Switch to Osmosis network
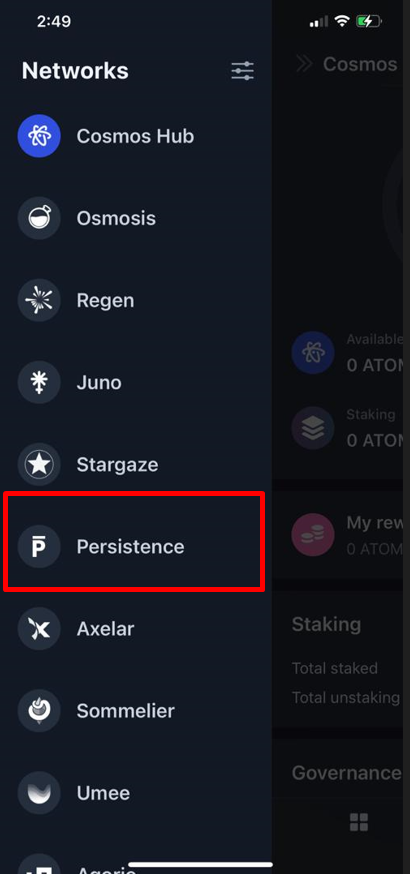 pos(136,218)
